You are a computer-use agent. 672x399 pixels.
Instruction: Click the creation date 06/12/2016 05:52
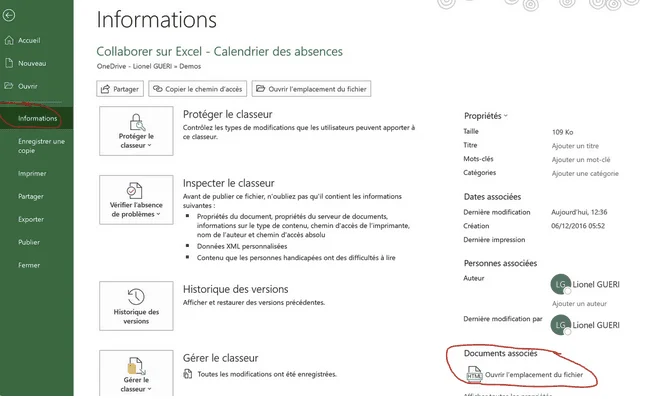[578, 226]
